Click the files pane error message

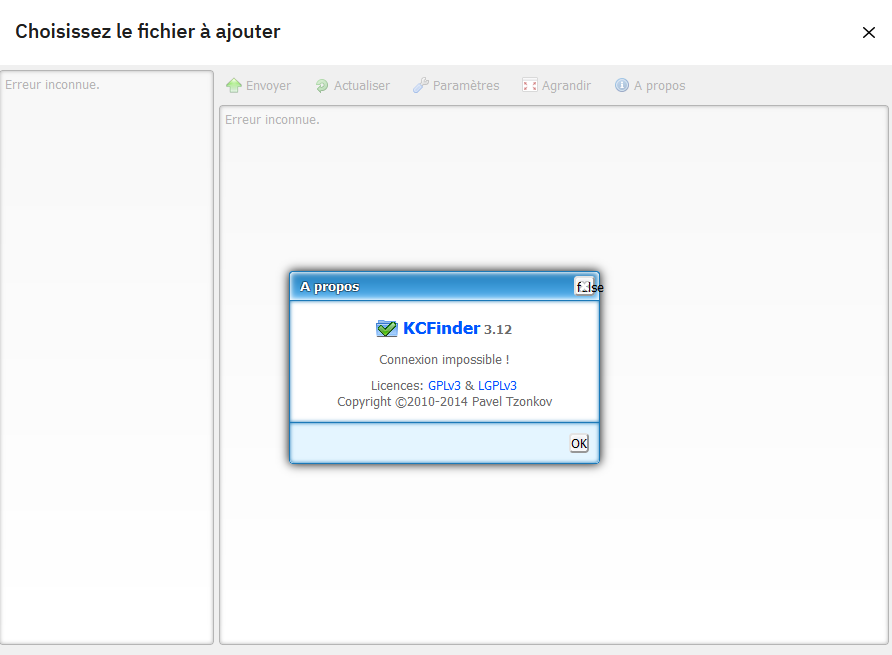[272, 120]
